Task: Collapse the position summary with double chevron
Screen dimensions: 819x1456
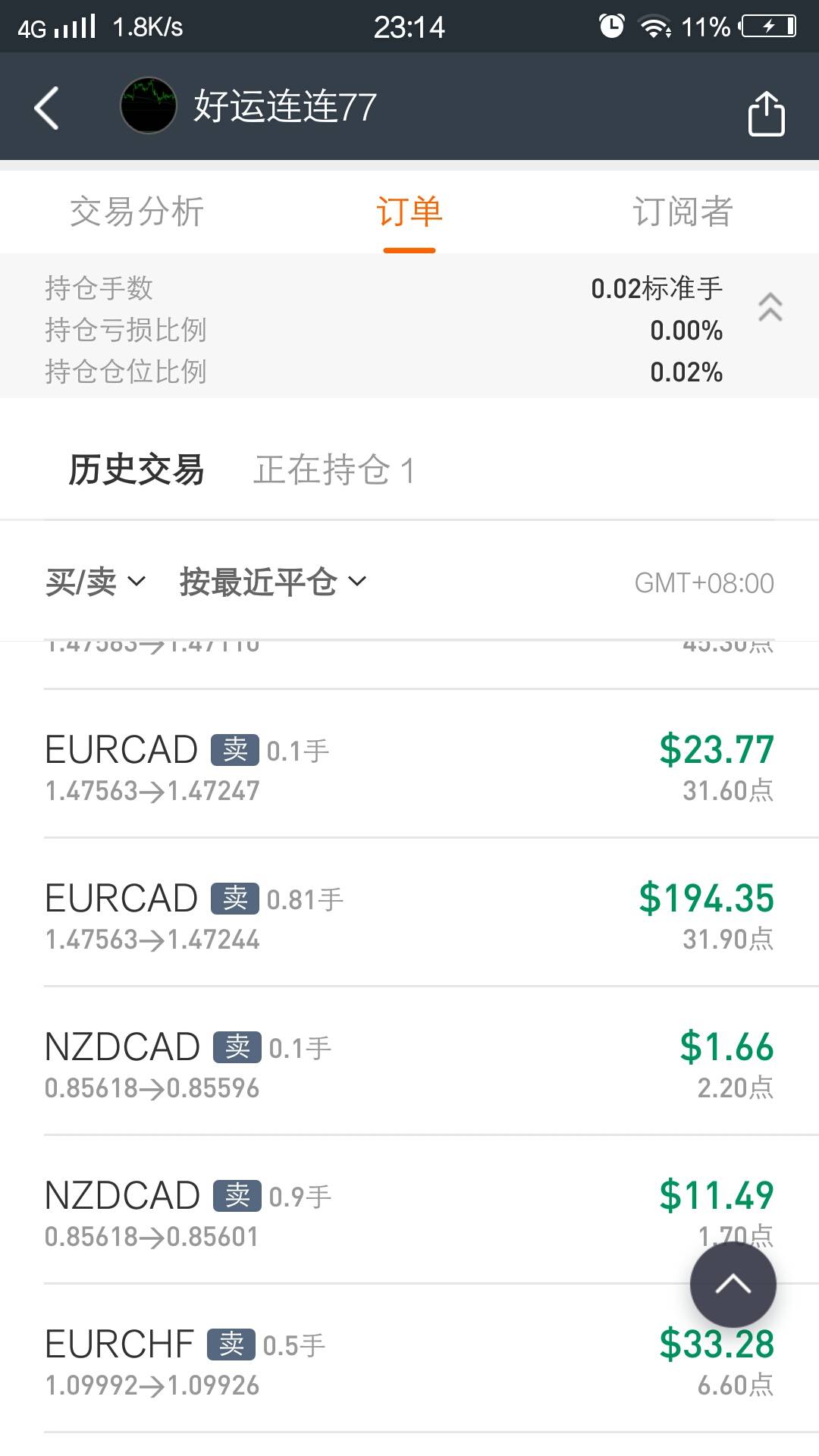Action: 770,307
